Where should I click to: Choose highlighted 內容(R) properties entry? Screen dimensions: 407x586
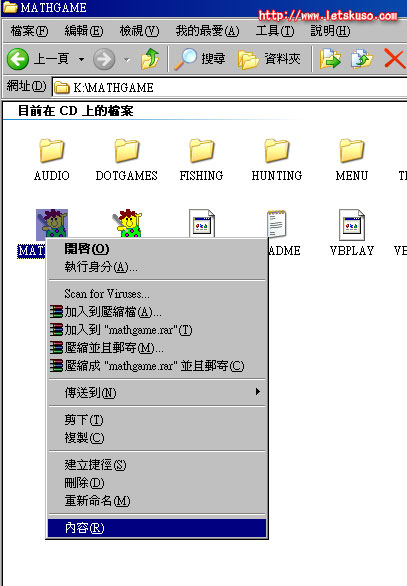(x=157, y=528)
